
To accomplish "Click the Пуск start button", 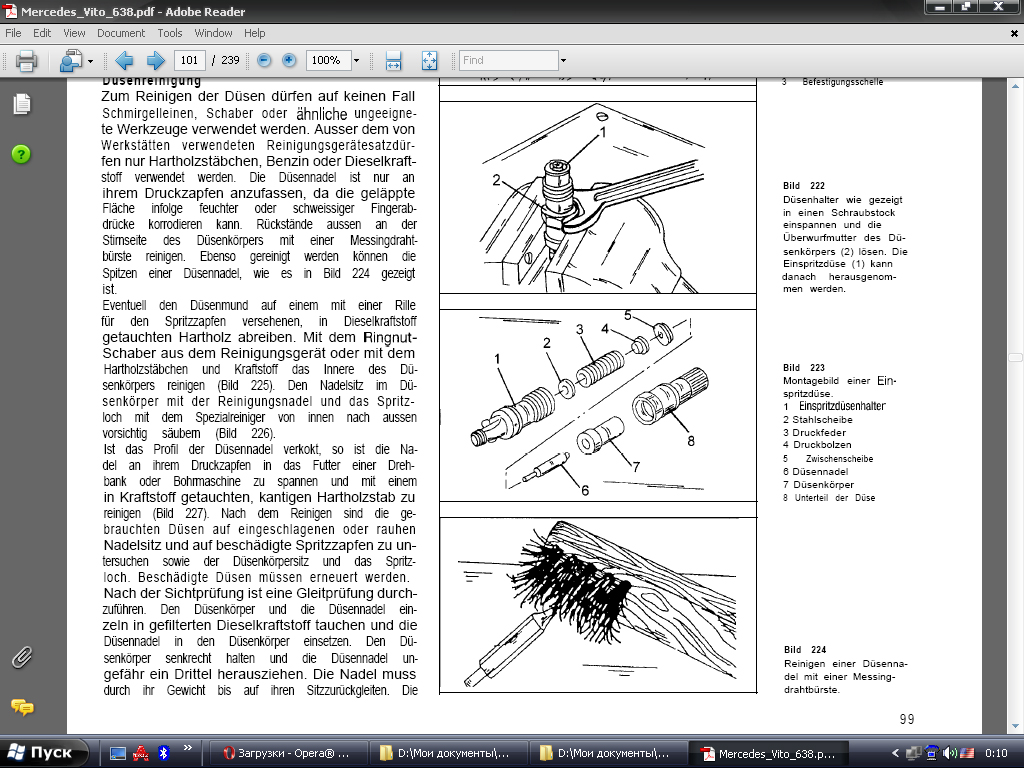I will (43, 753).
